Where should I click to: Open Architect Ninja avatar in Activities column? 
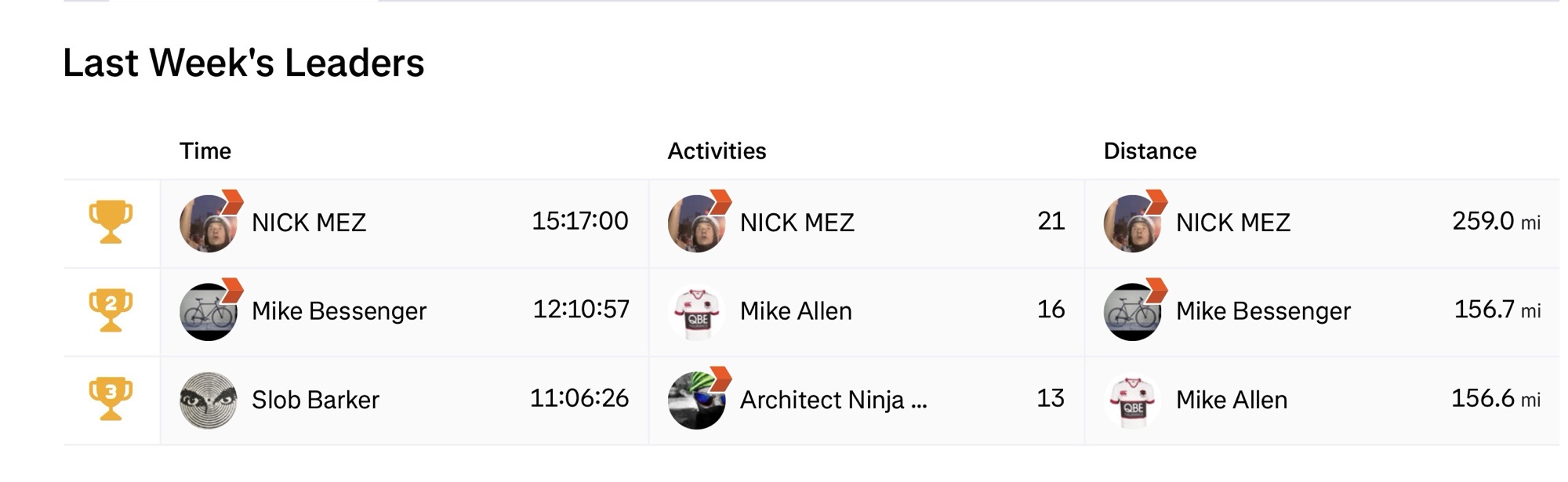click(x=697, y=400)
